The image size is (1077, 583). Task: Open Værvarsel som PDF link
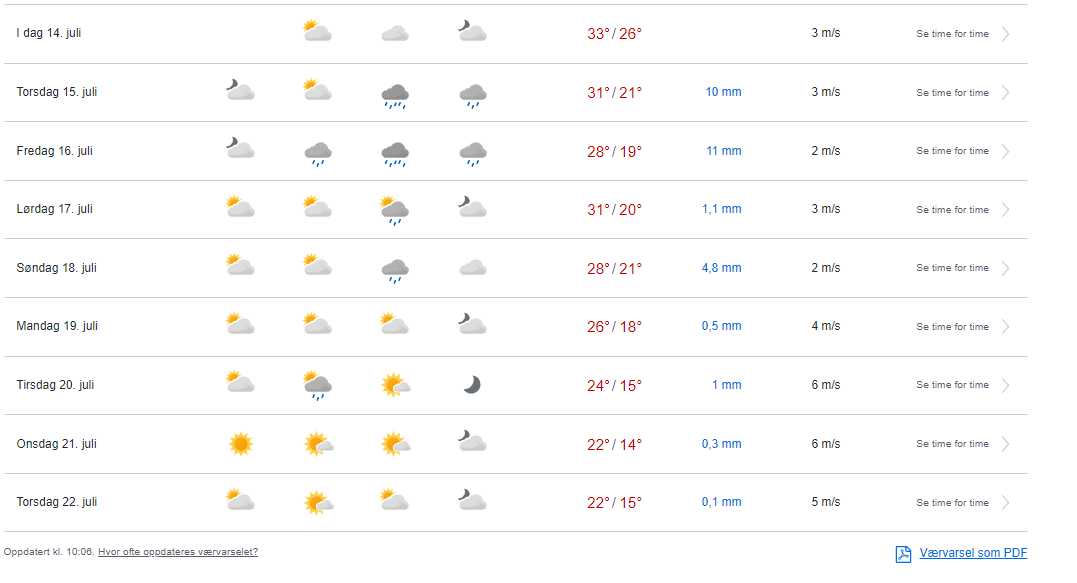[x=973, y=553]
